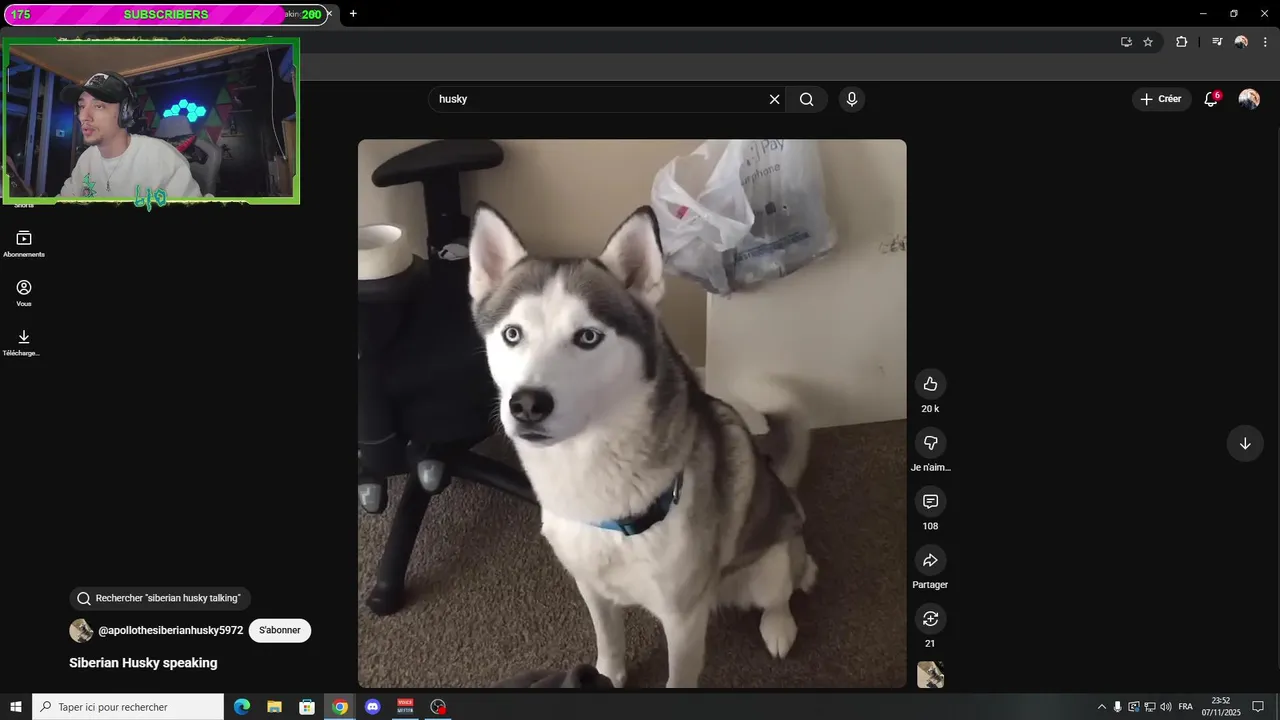Click the volume speaker tray icon
Image resolution: width=1280 pixels, height=720 pixels.
(1165, 707)
